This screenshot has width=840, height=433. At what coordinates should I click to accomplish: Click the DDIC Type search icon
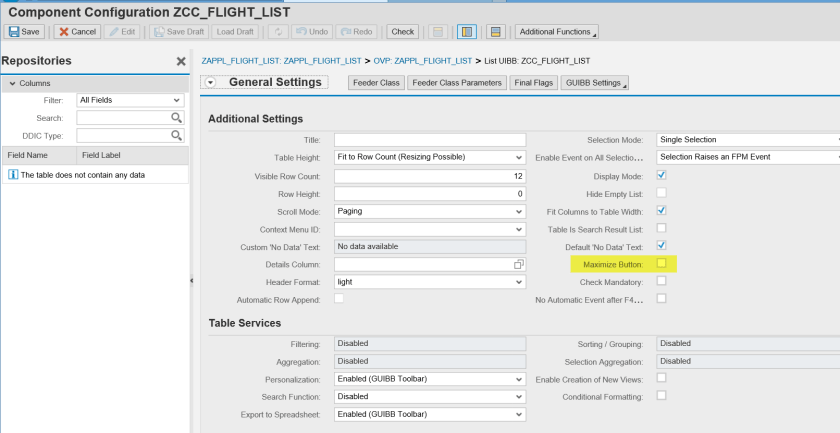[177, 135]
